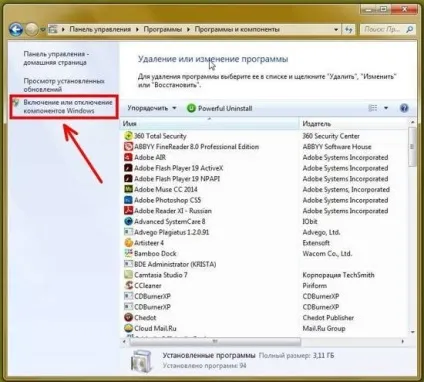Click vertical scrollbar down arrow
The height and width of the screenshot is (382, 424).
[x=412, y=332]
